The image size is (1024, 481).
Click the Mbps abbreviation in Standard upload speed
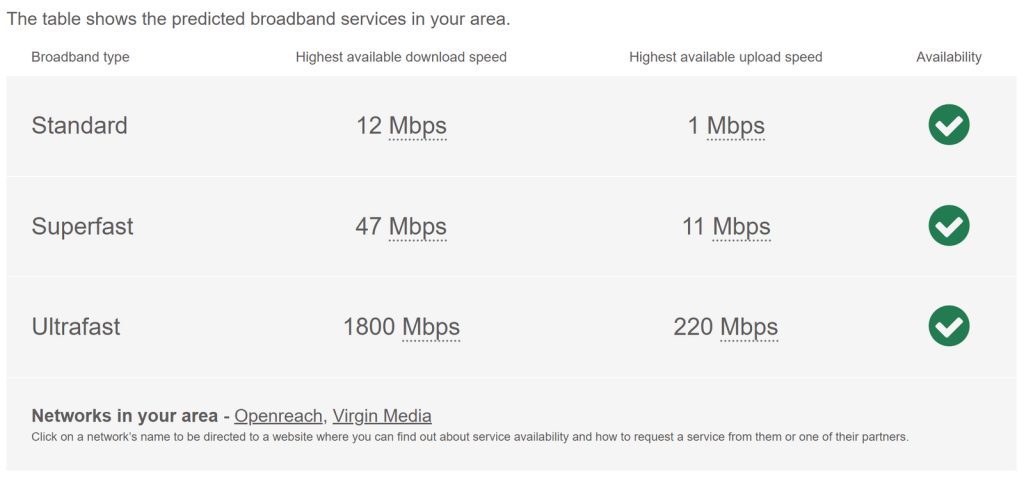tap(735, 126)
